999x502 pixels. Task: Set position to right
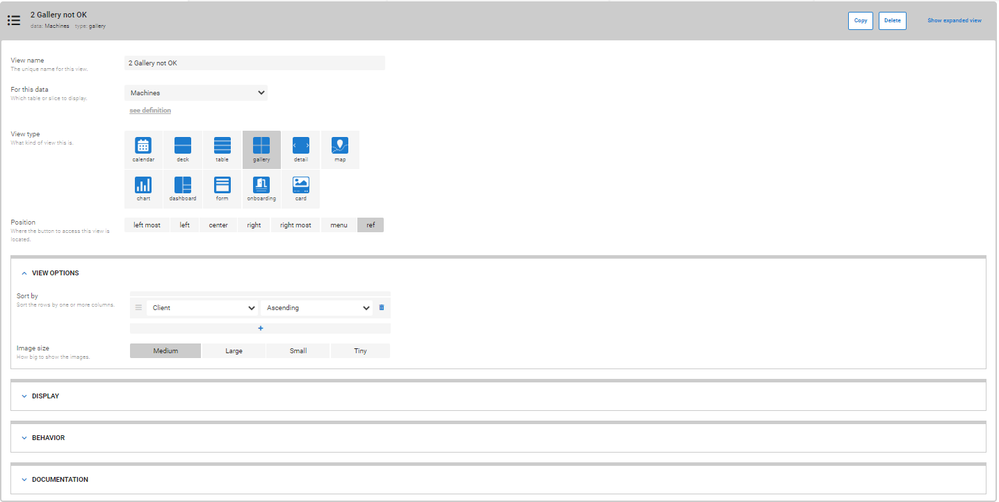click(x=254, y=225)
